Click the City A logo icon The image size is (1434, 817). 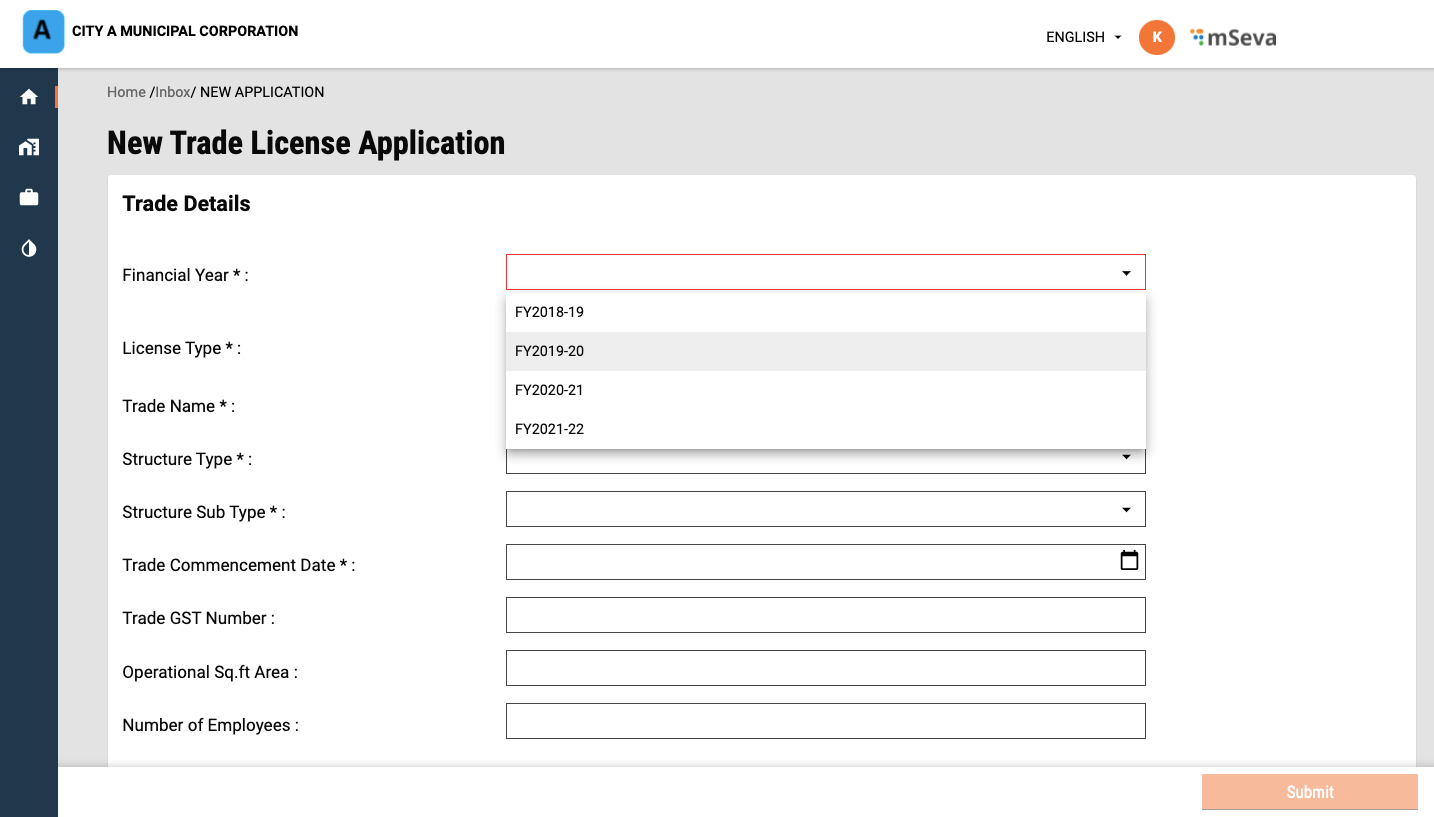coord(43,32)
